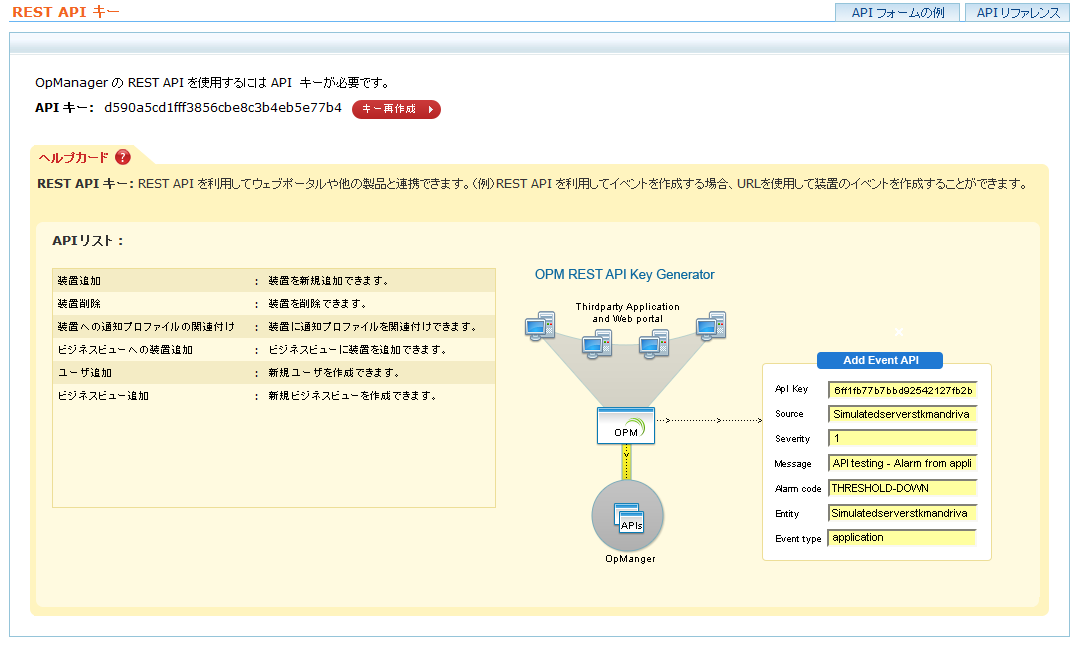The width and height of the screenshot is (1081, 650).
Task: Select the 装置追加 row in API list
Action: point(274,281)
